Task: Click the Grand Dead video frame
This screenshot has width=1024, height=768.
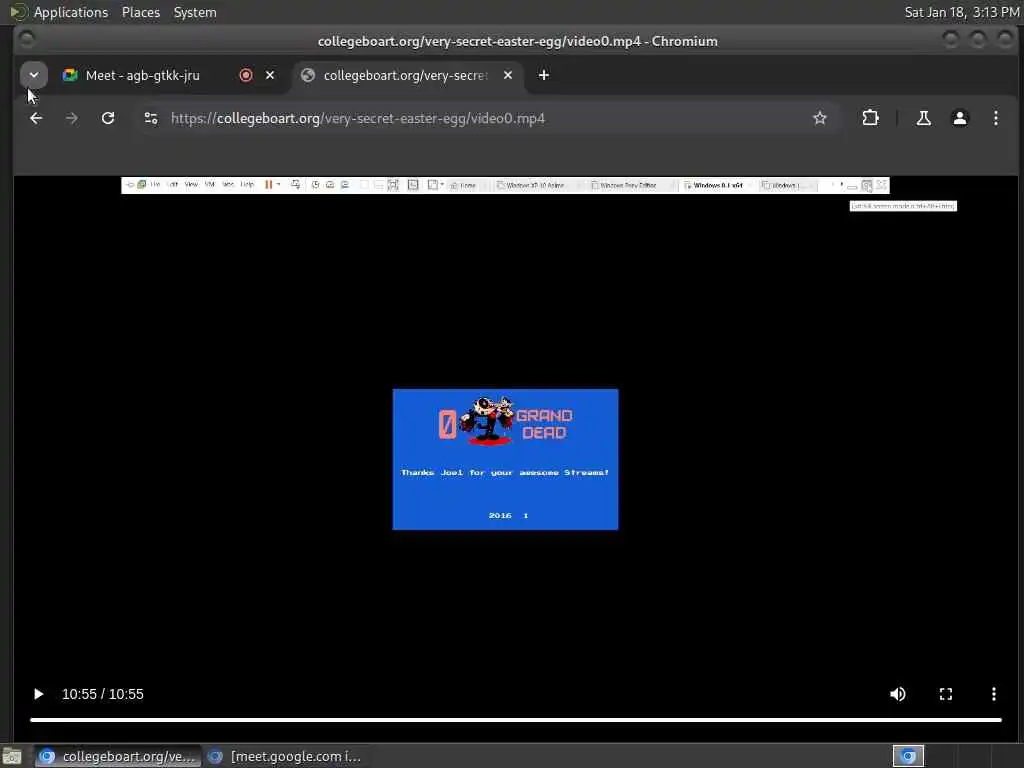Action: [505, 459]
